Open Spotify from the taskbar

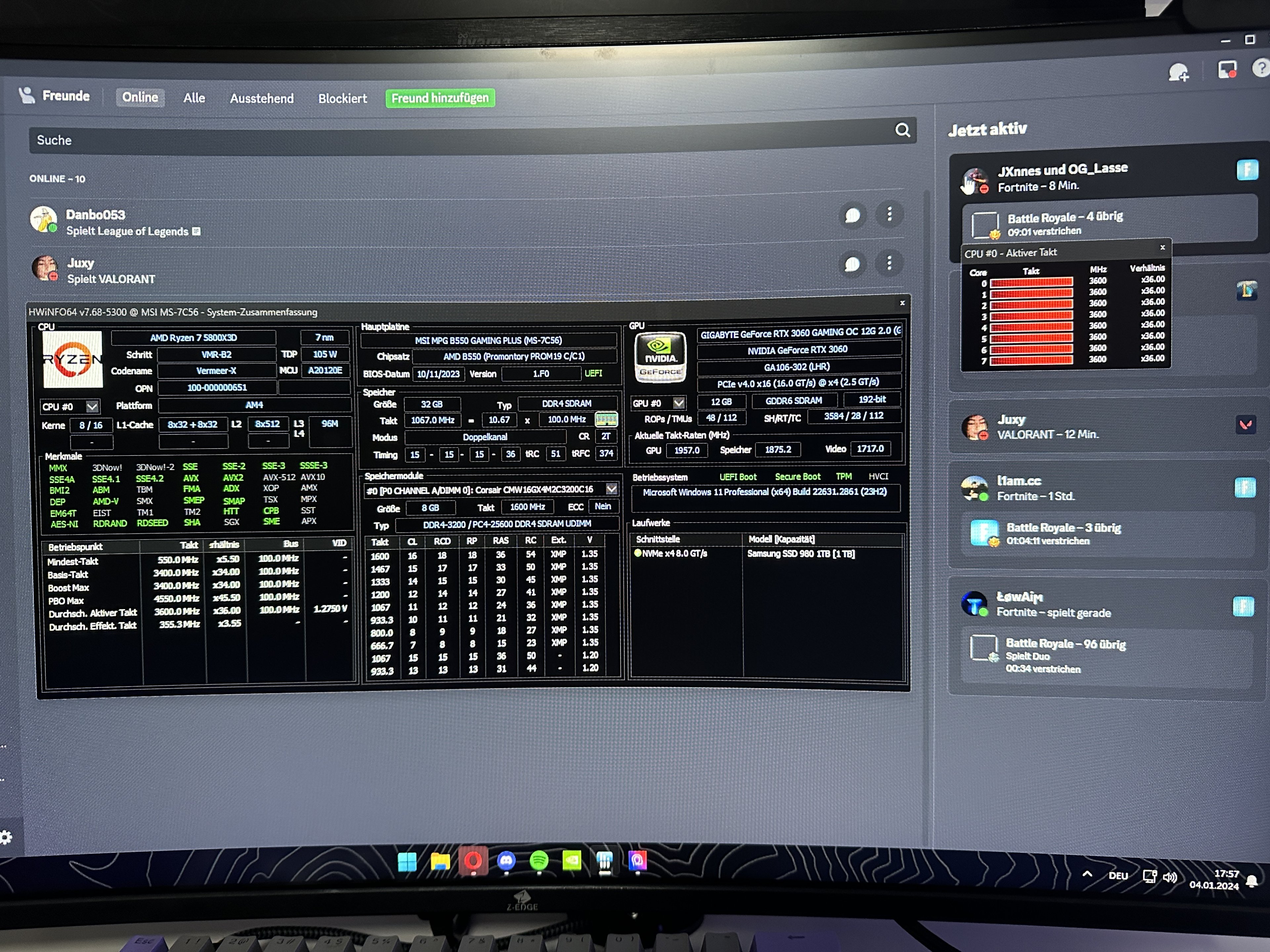tap(538, 860)
